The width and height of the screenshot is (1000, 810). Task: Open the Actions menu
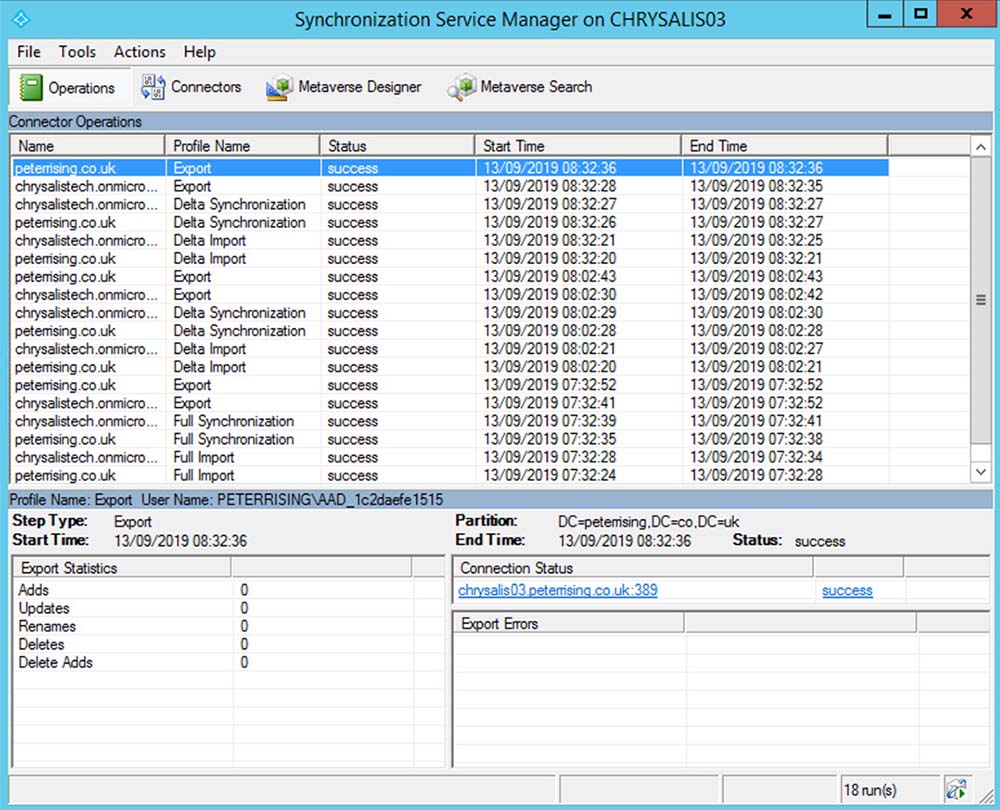pyautogui.click(x=139, y=52)
